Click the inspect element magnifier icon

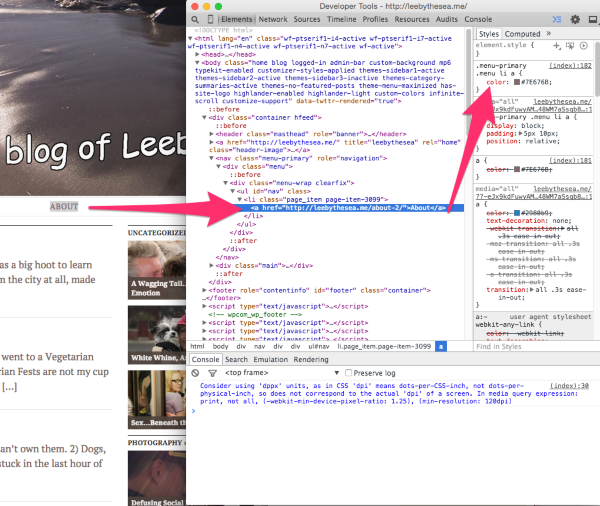pos(194,19)
